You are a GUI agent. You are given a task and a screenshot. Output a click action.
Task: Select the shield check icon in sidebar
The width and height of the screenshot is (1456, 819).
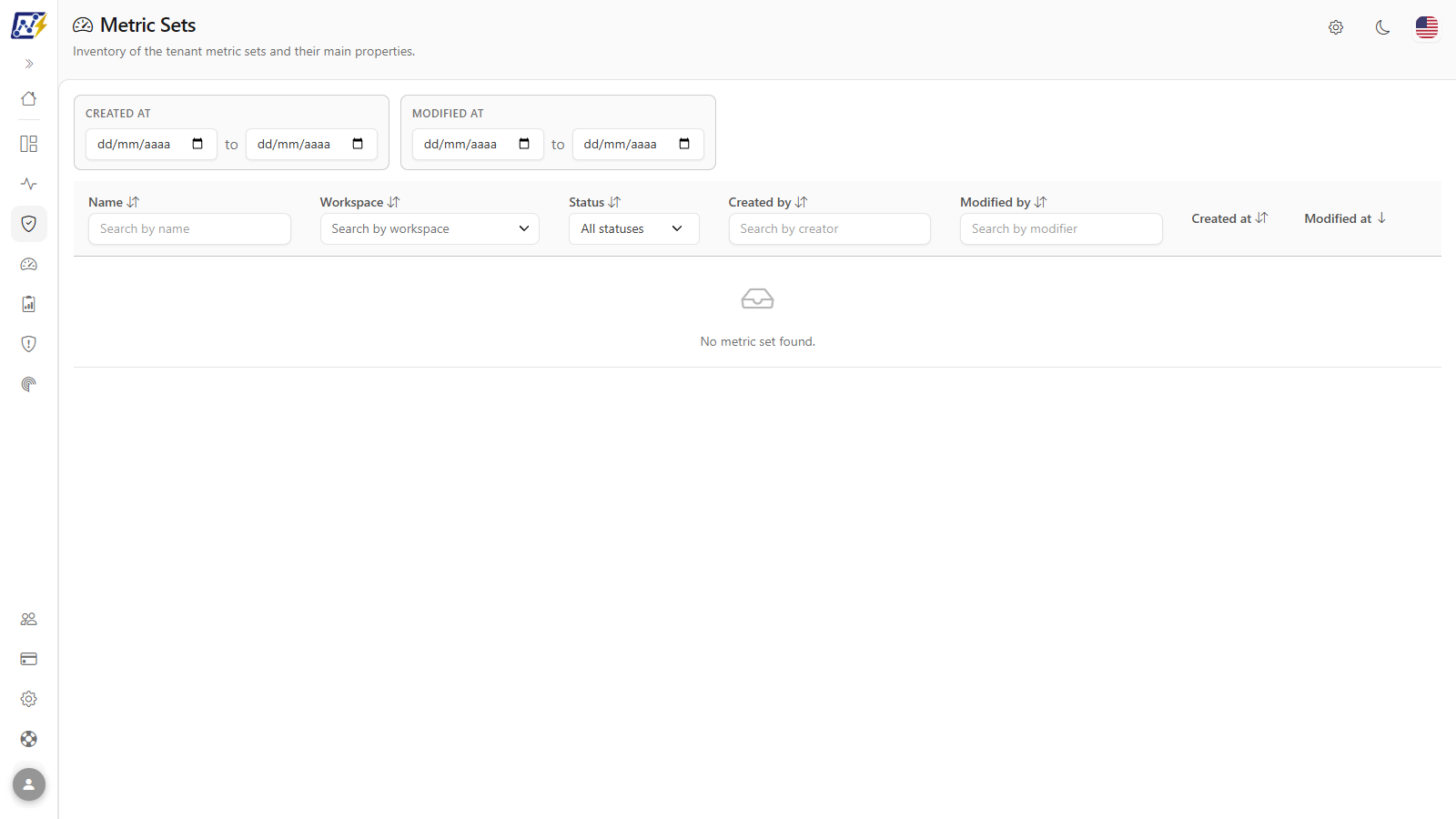pos(29,224)
